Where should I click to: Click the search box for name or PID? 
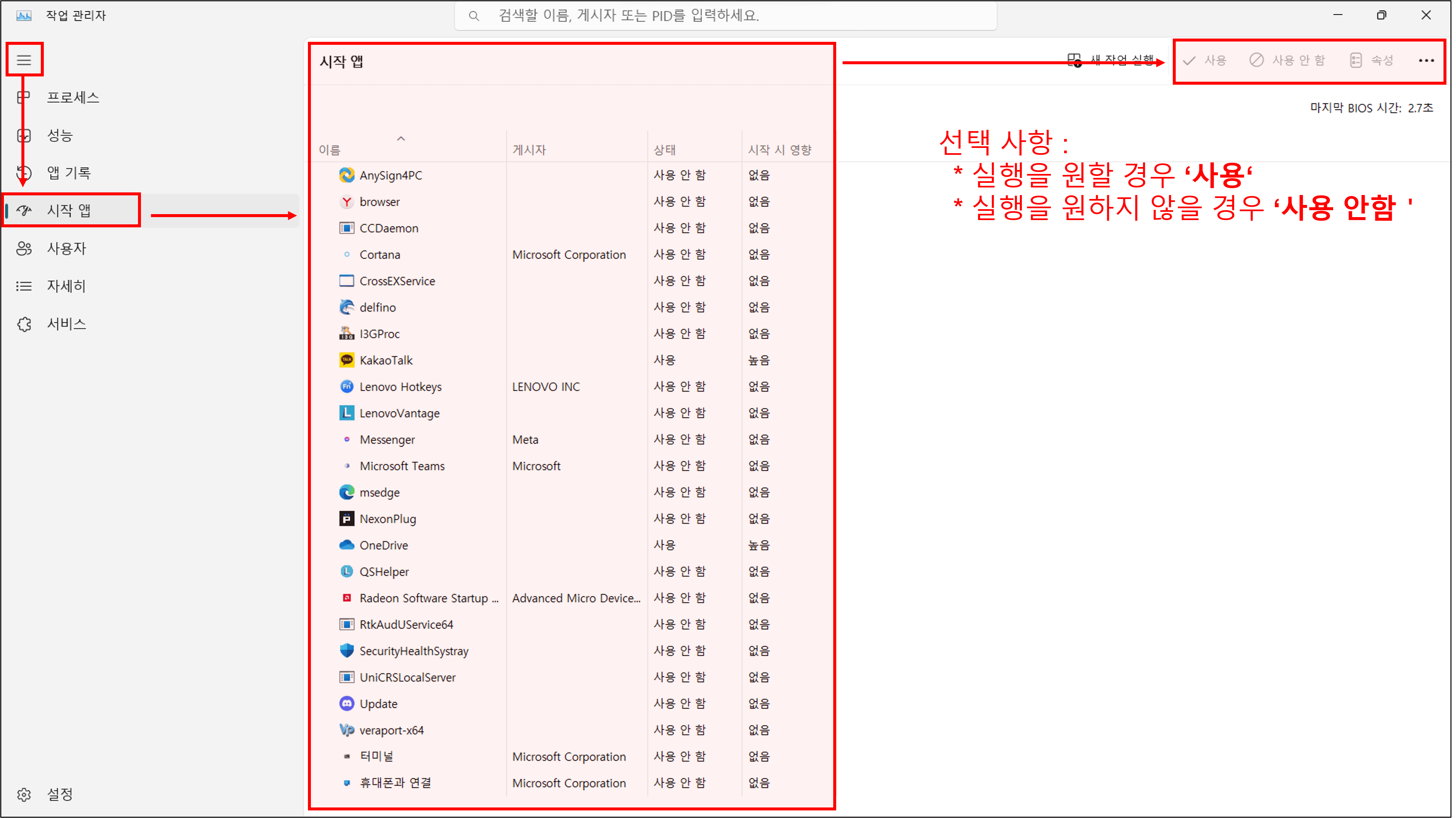point(726,15)
